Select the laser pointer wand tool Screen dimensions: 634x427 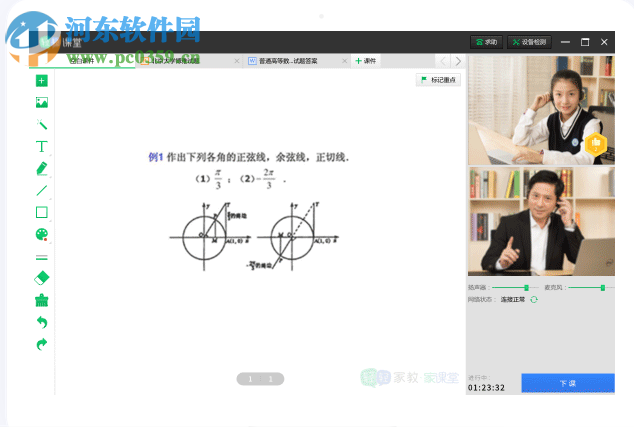click(42, 124)
